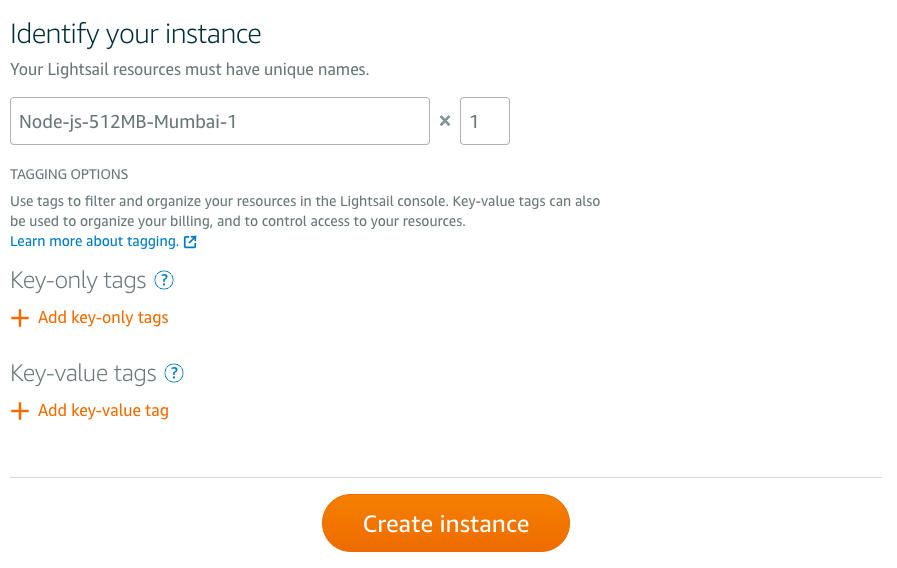Click the Key-only tags heading text
This screenshot has width=897, height=568.
[x=78, y=281]
